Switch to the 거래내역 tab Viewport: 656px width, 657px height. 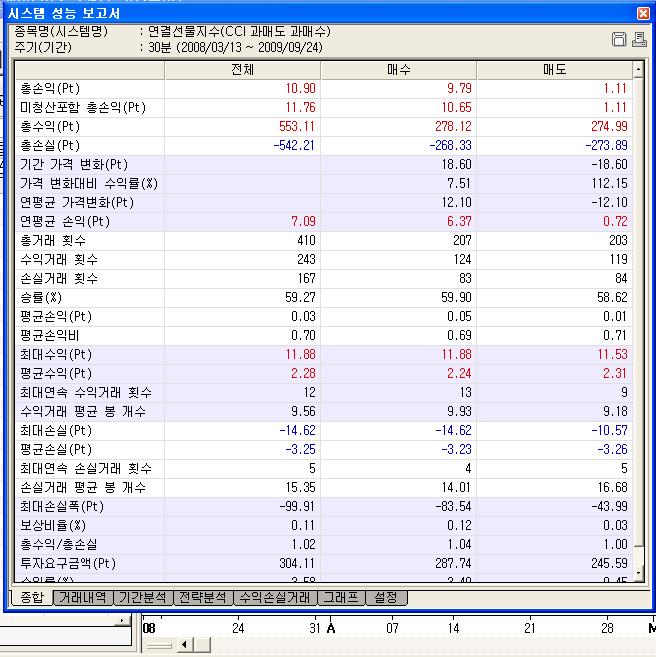point(82,598)
